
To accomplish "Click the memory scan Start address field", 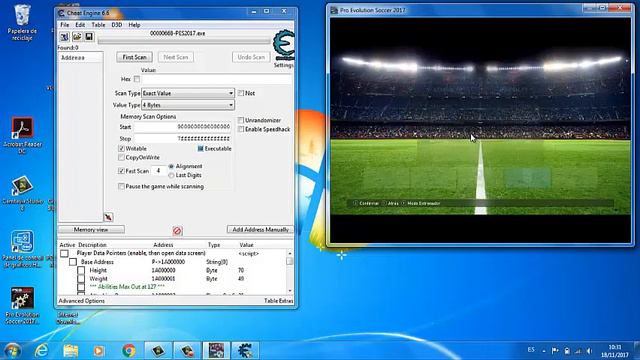I will (x=182, y=127).
